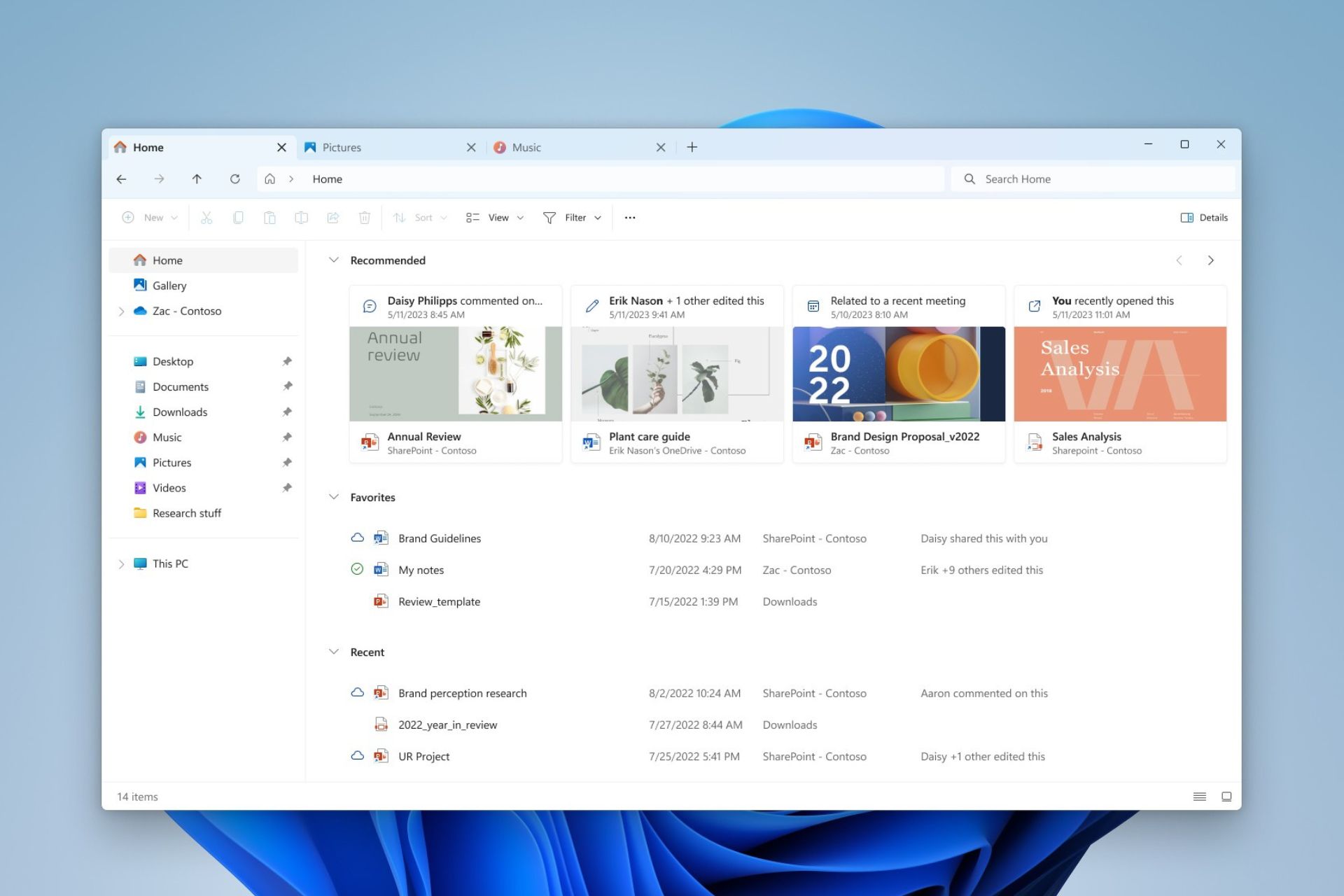Click the Cut scissors icon in toolbar
This screenshot has height=896, width=1344.
tap(206, 218)
